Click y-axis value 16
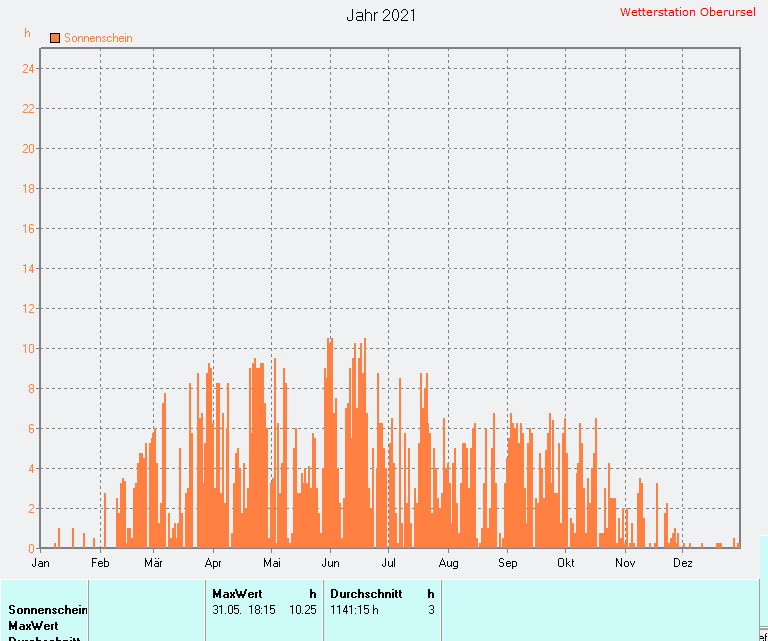This screenshot has width=768, height=641. pyautogui.click(x=28, y=229)
